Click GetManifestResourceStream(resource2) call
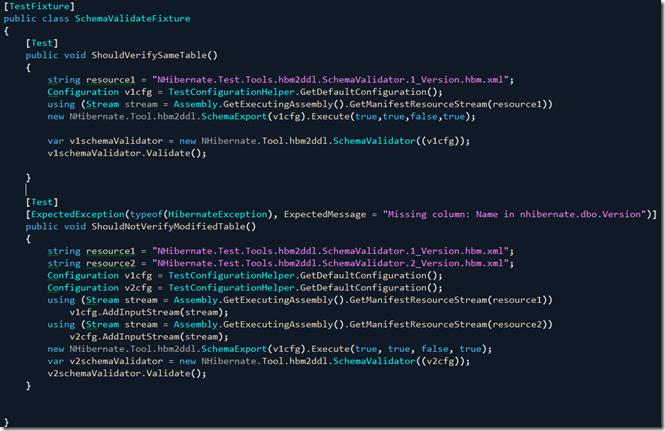This screenshot has height=431, width=665. pos(451,325)
